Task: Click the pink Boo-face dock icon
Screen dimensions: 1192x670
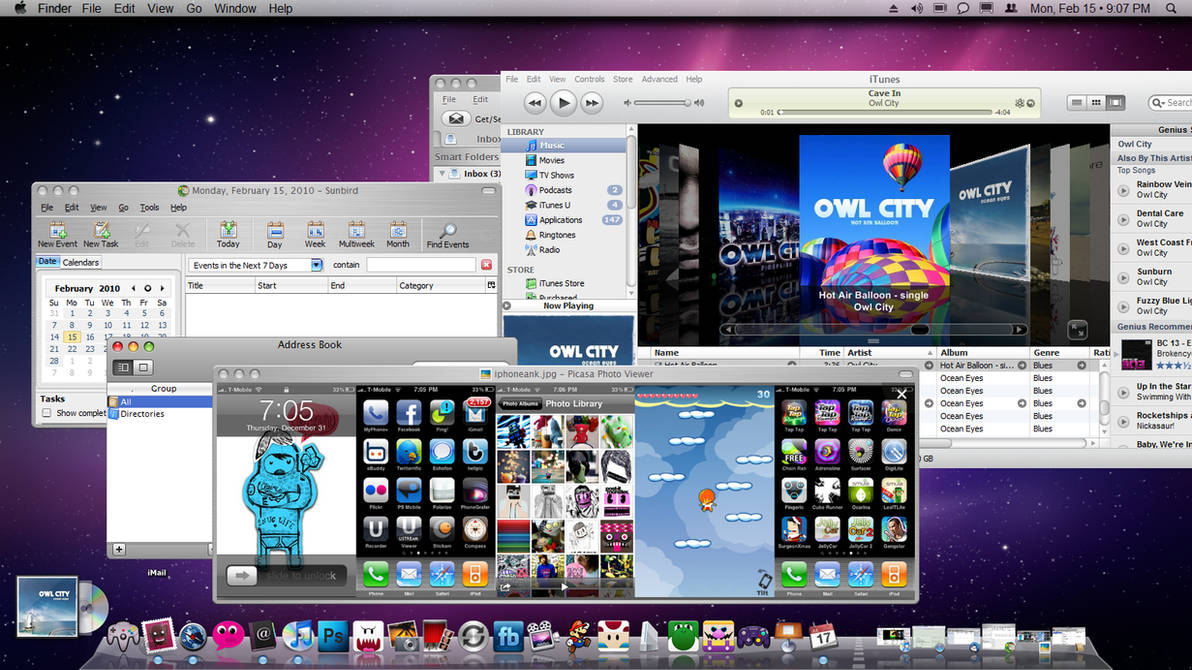Action: [x=228, y=636]
